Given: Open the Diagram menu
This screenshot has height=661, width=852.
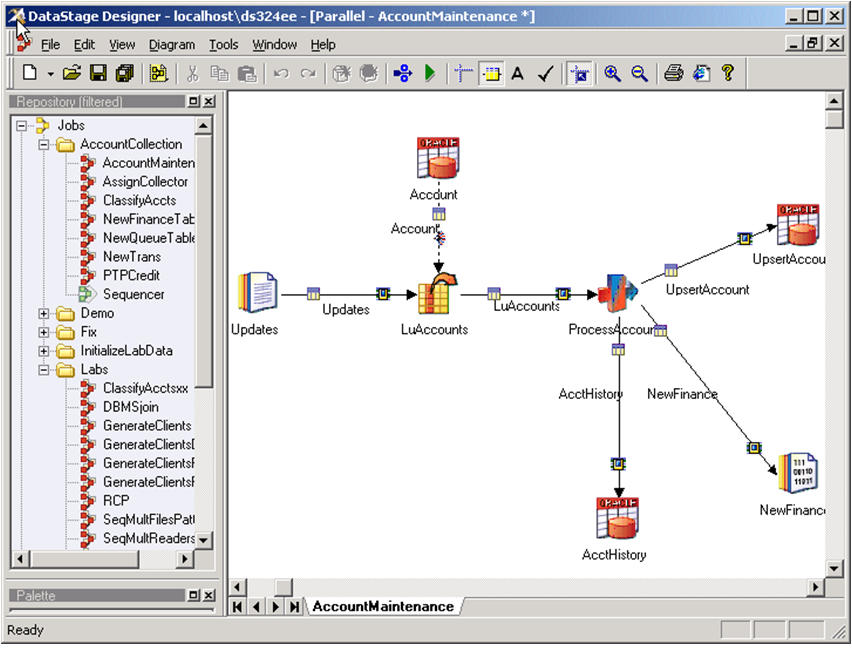Looking at the screenshot, I should point(171,45).
